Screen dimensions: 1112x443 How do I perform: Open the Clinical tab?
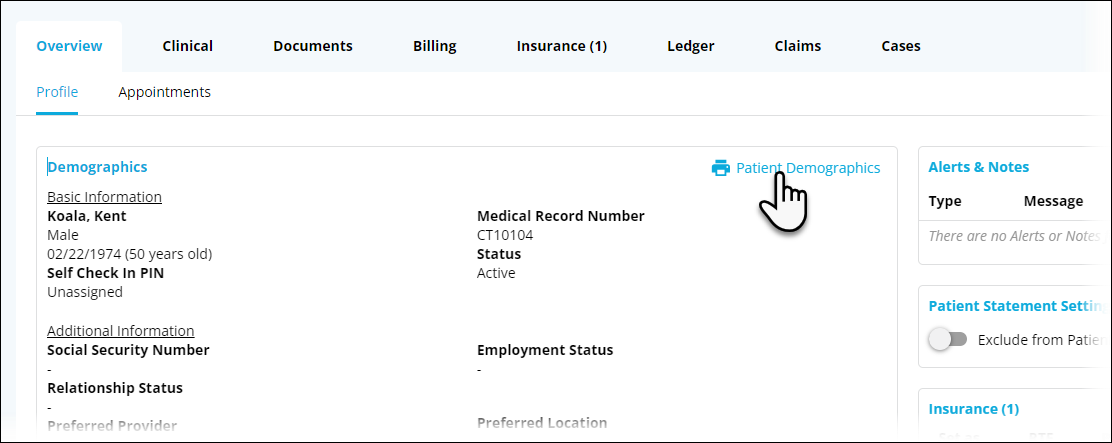click(188, 46)
